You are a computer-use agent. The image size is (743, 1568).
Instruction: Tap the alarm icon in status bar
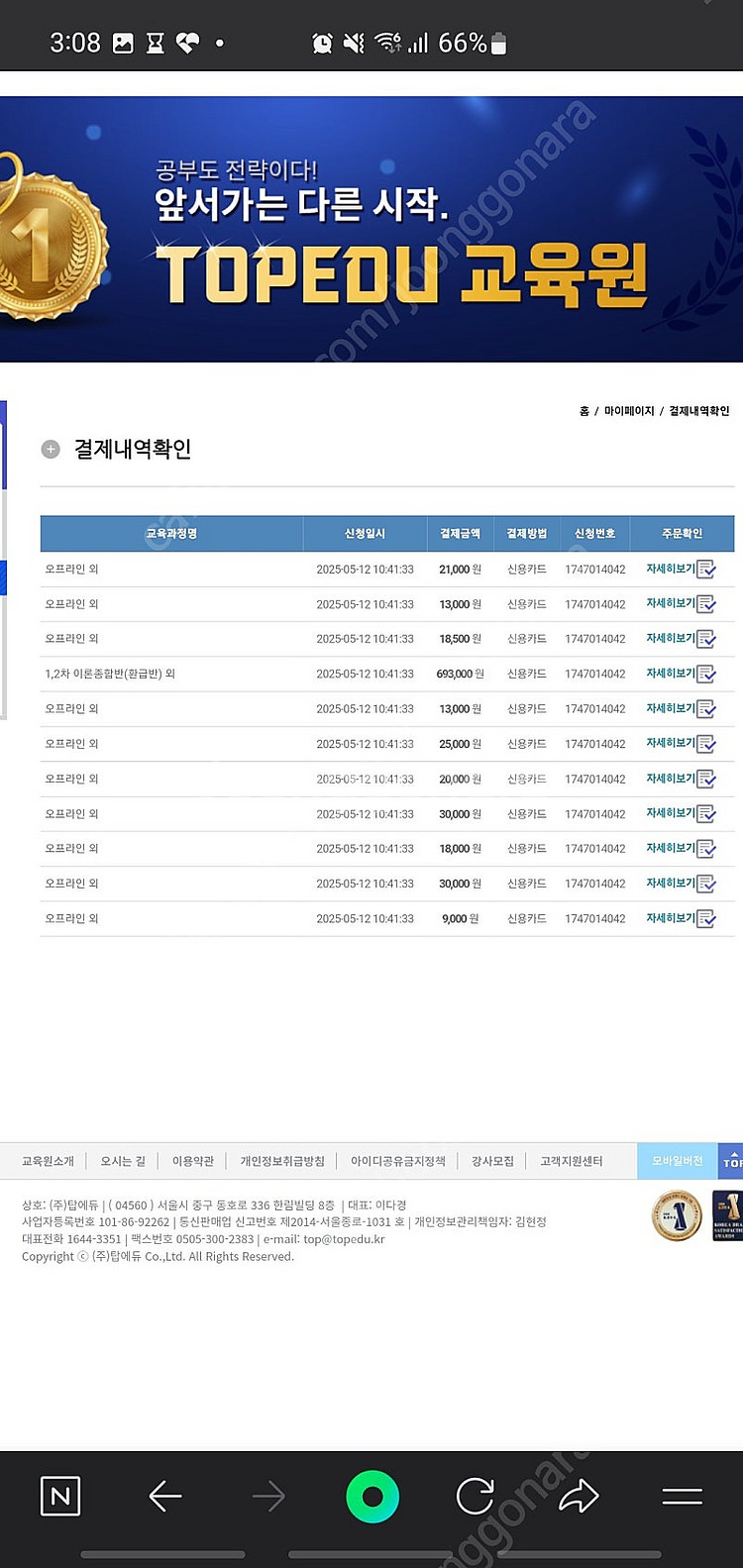[x=323, y=43]
